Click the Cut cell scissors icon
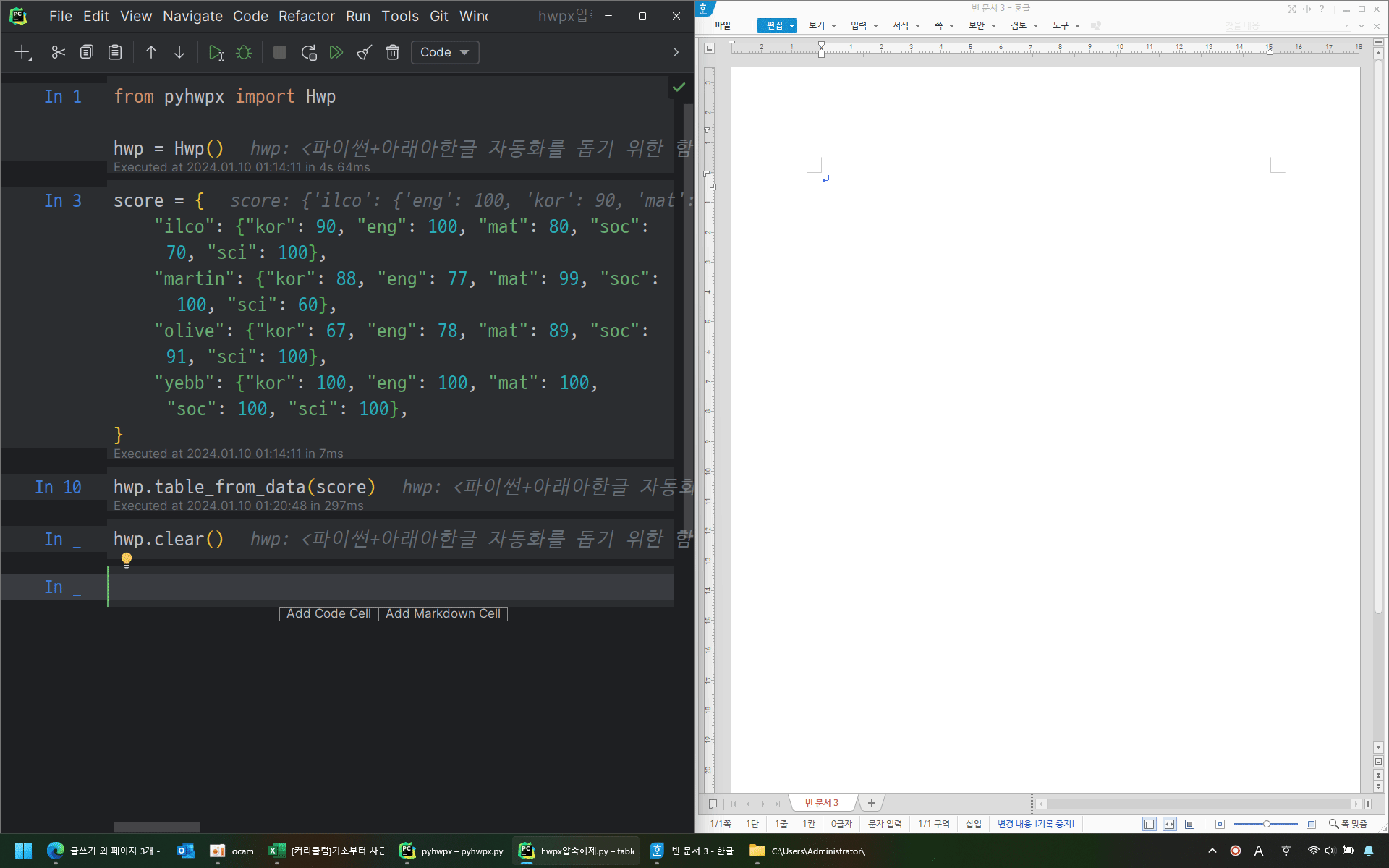This screenshot has width=1389, height=868. click(x=58, y=52)
